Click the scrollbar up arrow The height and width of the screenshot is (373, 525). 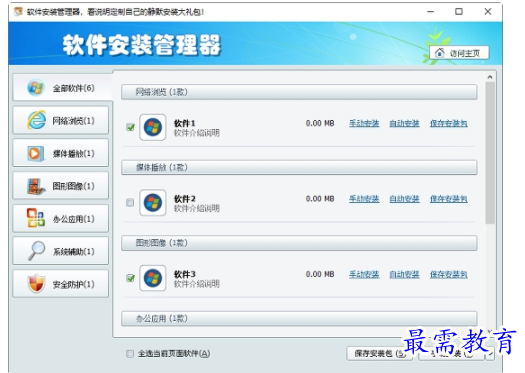tap(490, 77)
